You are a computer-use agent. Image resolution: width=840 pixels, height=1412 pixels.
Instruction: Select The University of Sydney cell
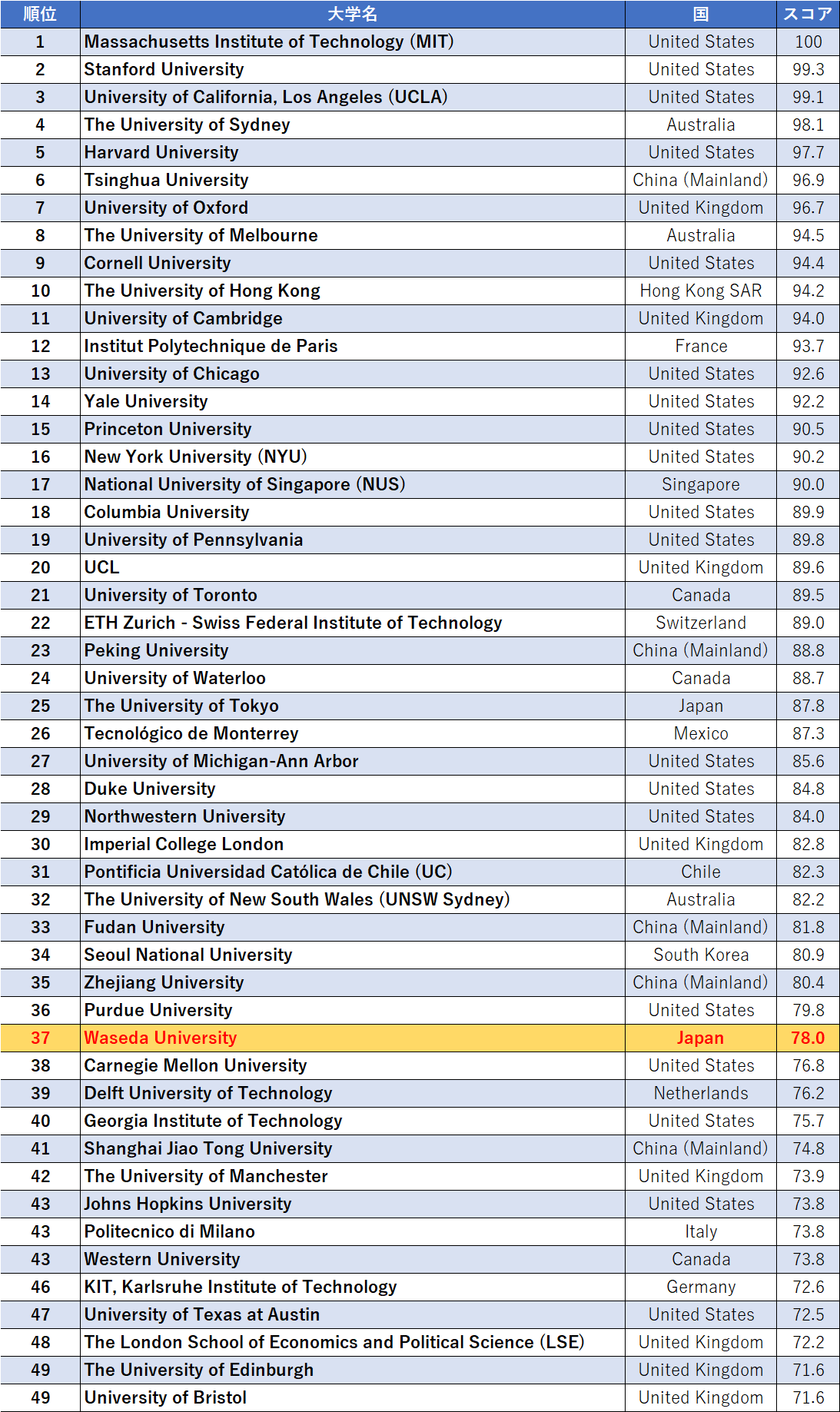tap(353, 125)
